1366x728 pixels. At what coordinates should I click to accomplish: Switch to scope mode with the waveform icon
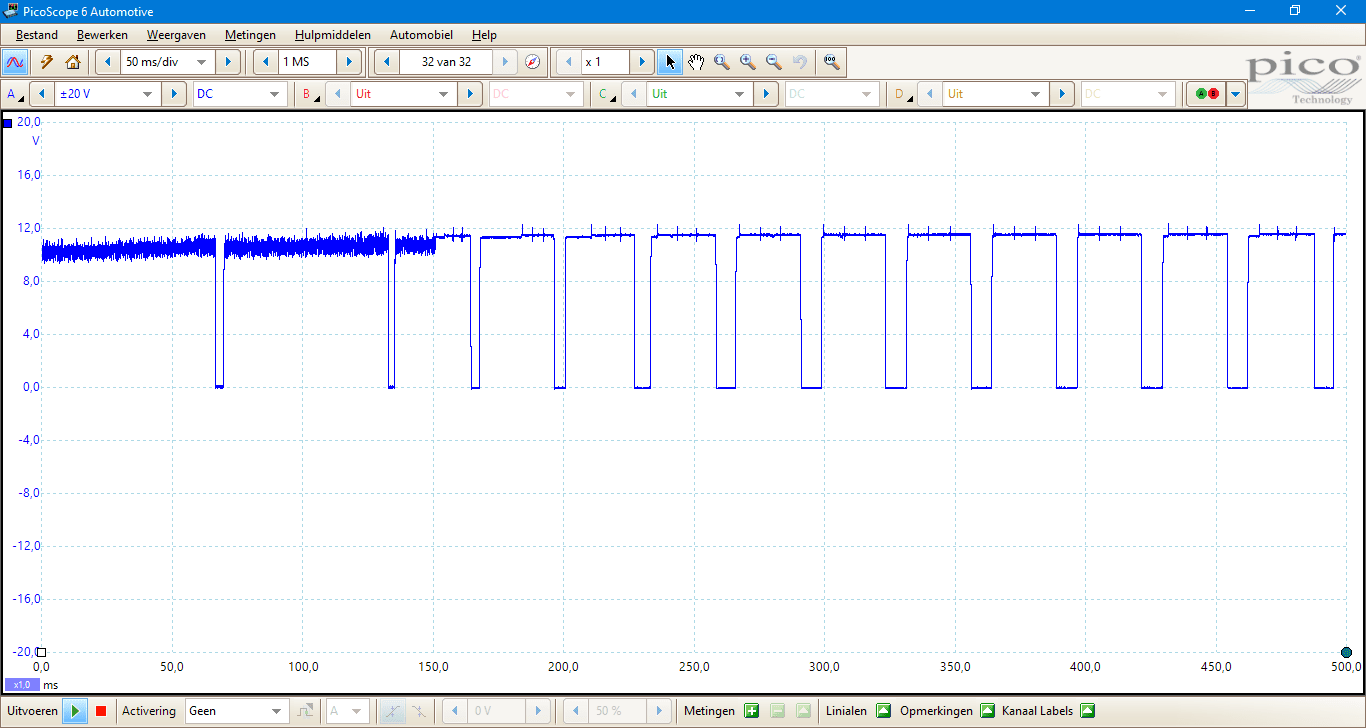15,62
